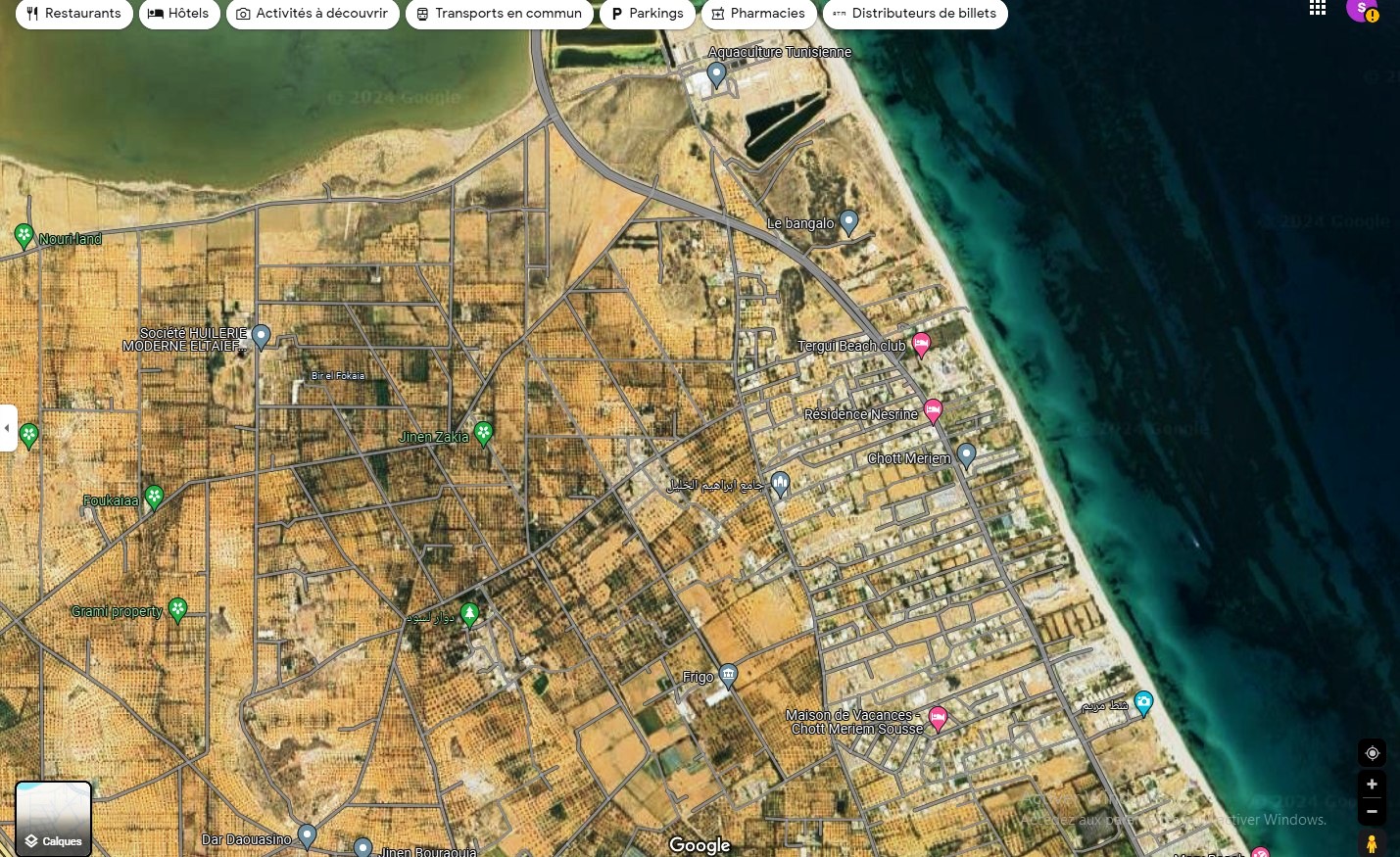Open the Google apps grid icon
The width and height of the screenshot is (1400, 857).
point(1318,9)
